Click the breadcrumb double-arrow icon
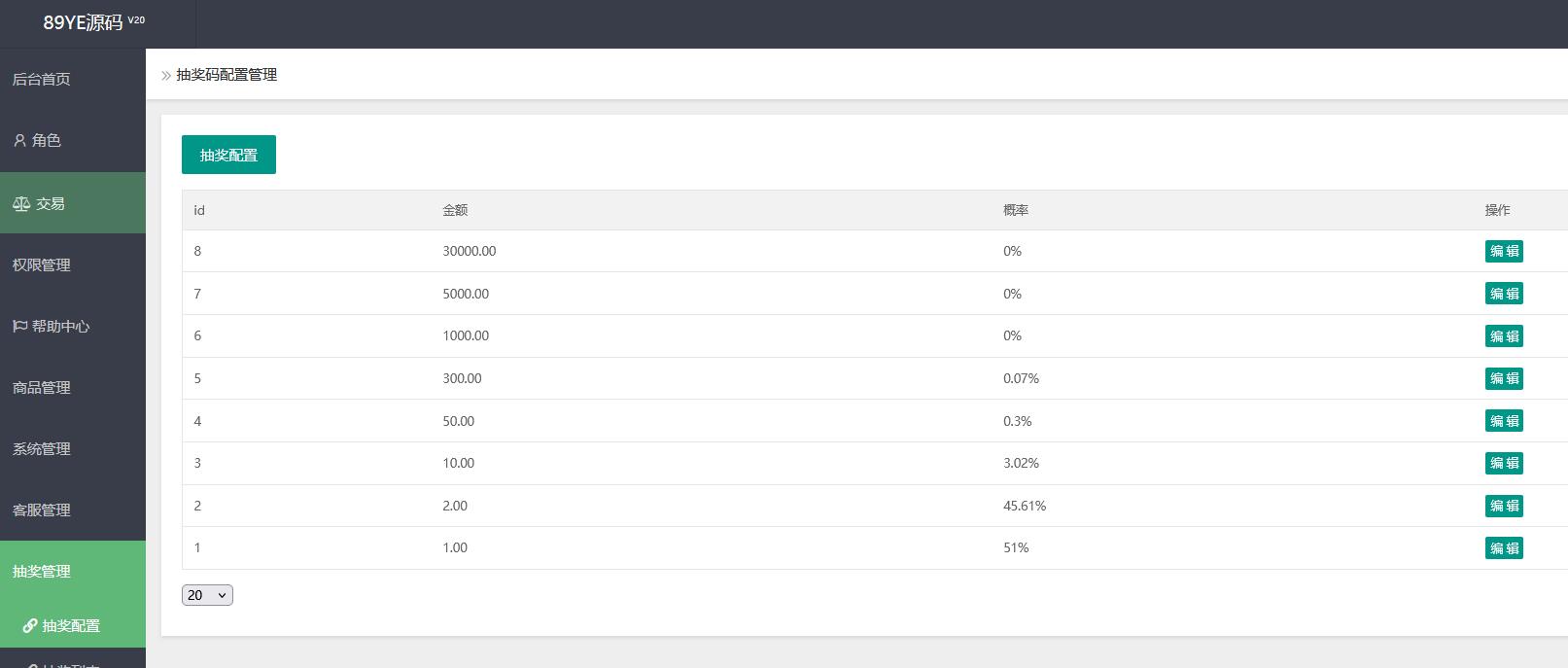1568x668 pixels. pos(166,75)
